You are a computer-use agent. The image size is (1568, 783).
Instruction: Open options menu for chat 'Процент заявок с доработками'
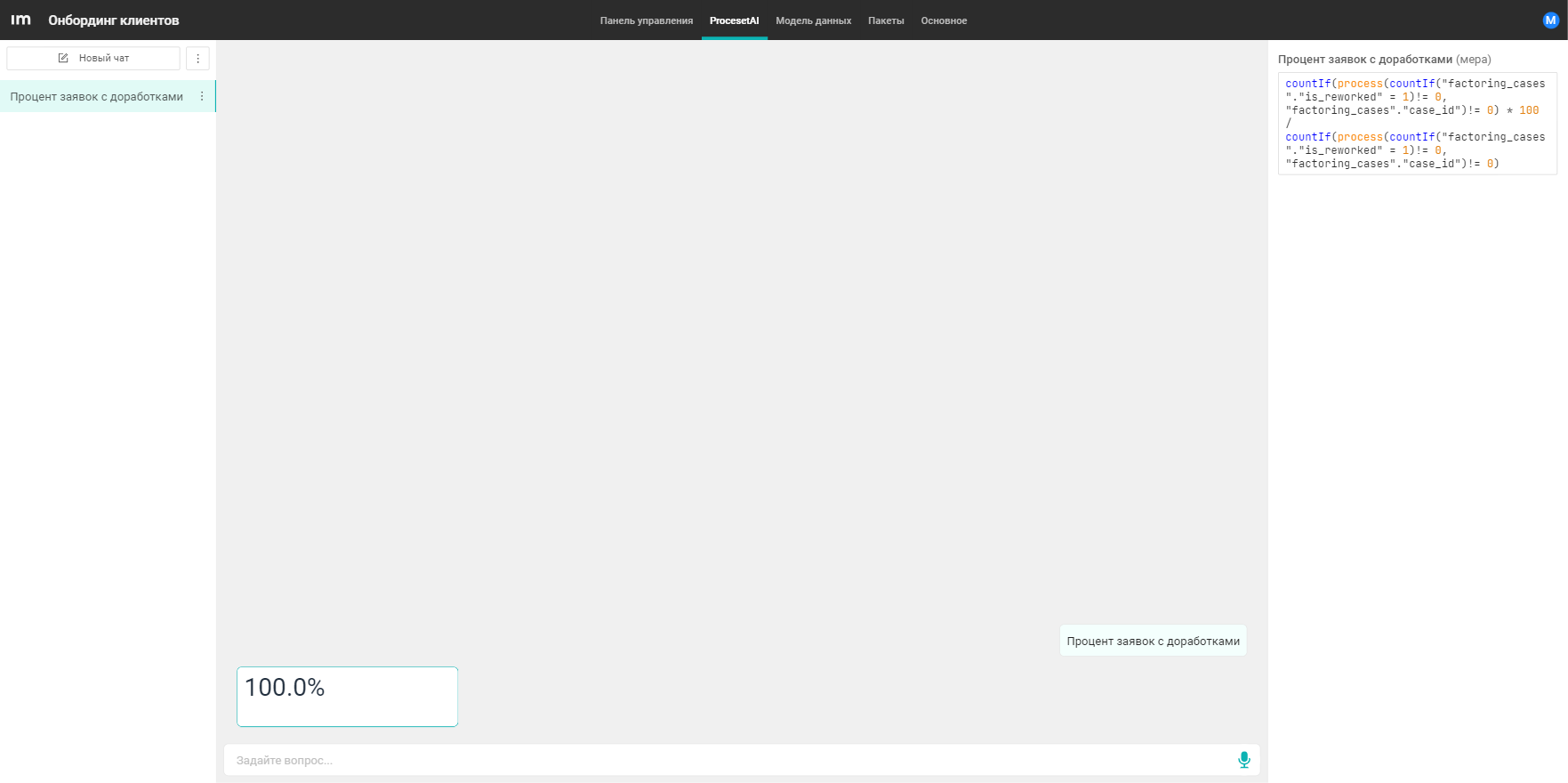[202, 96]
